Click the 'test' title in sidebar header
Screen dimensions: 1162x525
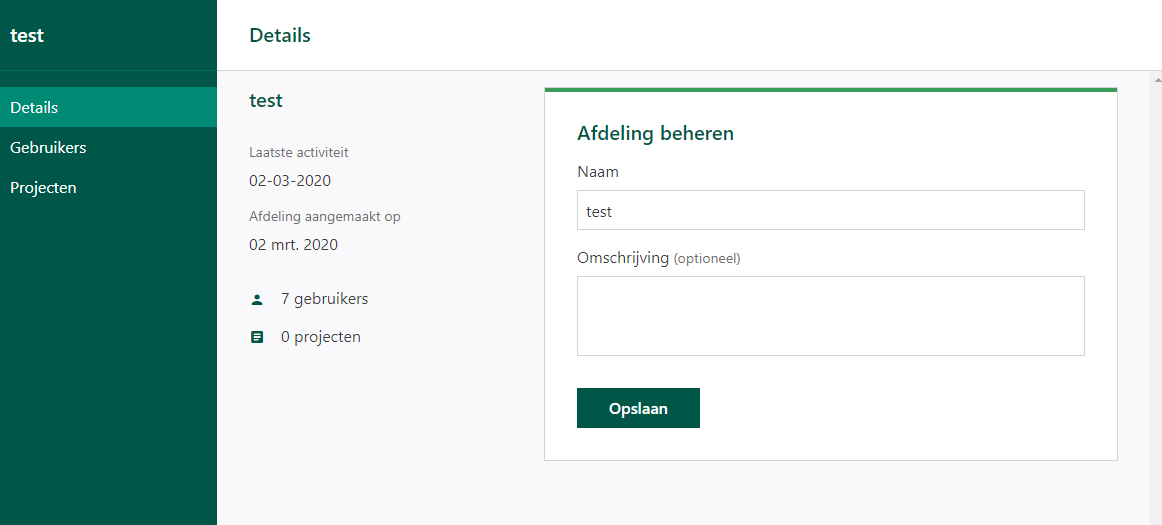click(x=27, y=35)
